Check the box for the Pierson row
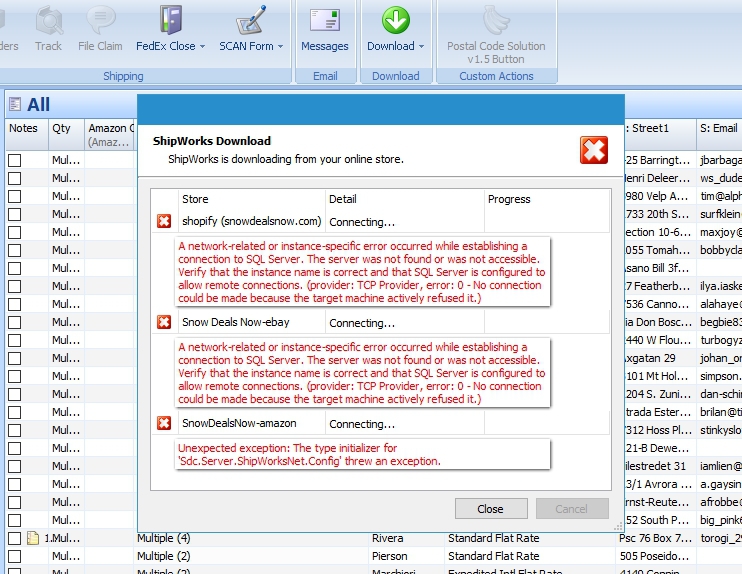 15,556
